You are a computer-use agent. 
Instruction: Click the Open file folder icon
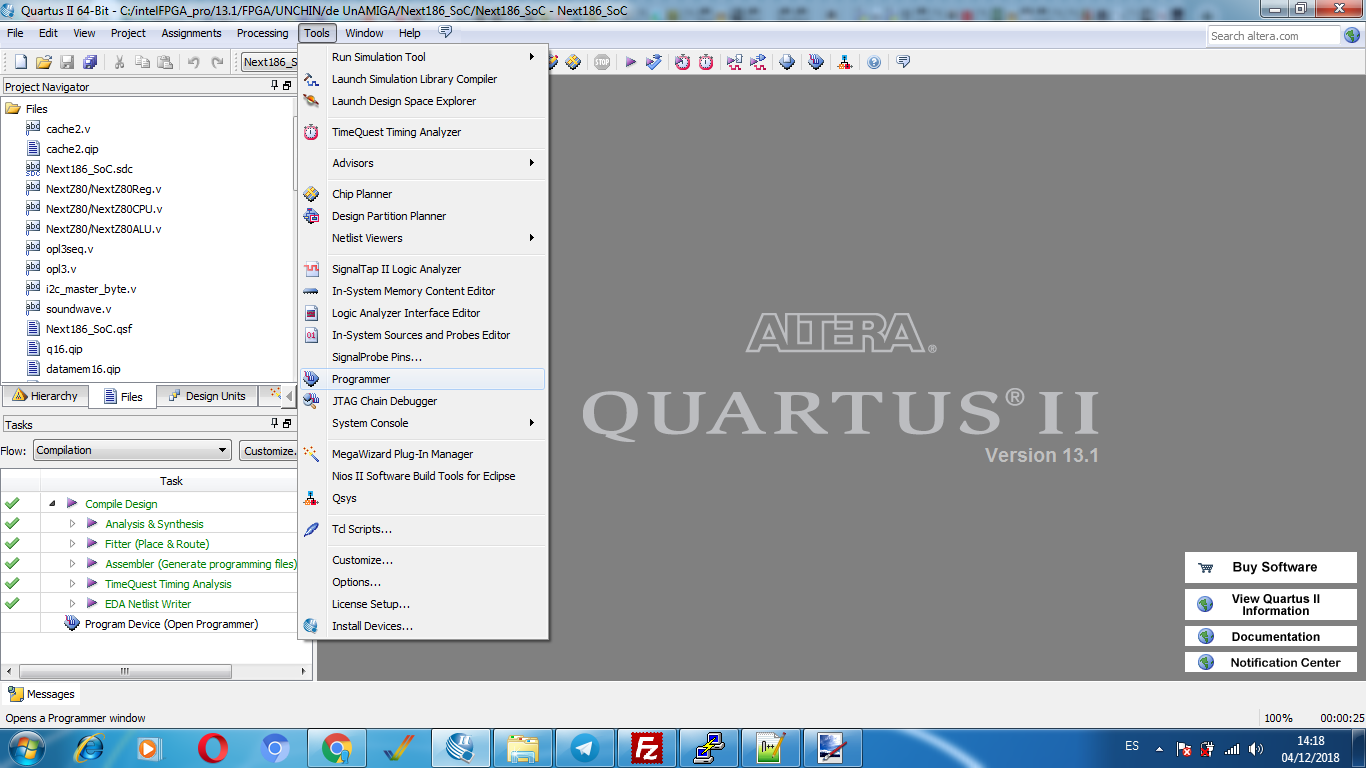tap(43, 62)
